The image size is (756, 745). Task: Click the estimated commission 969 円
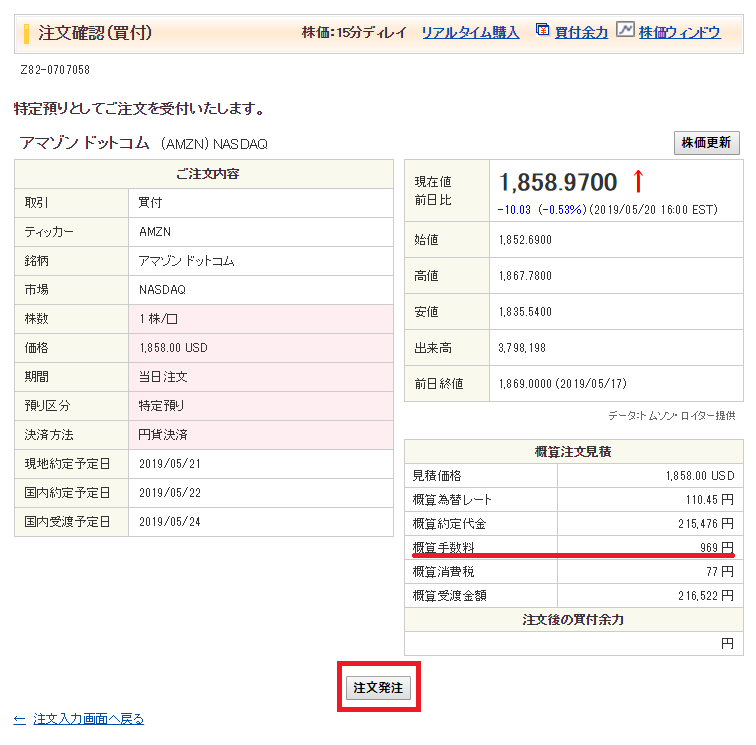point(717,548)
